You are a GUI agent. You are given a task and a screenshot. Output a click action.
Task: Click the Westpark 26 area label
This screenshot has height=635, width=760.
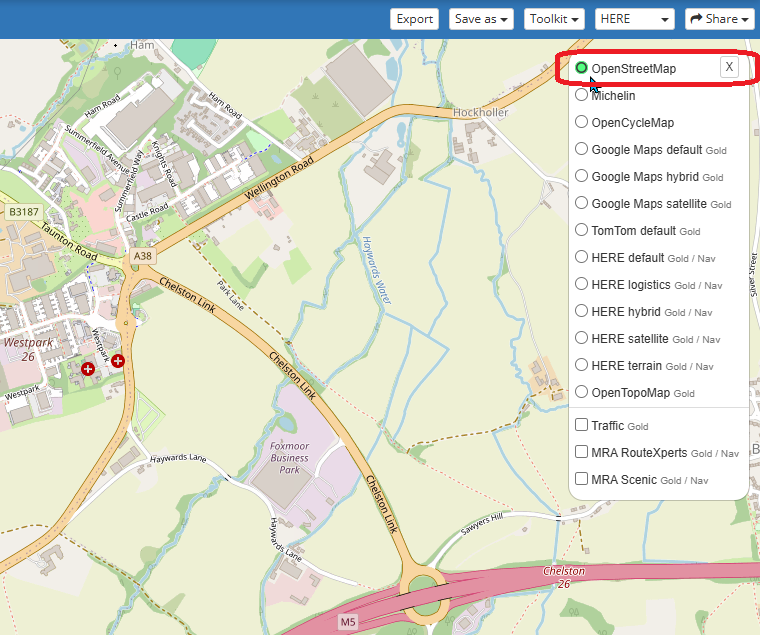28,349
